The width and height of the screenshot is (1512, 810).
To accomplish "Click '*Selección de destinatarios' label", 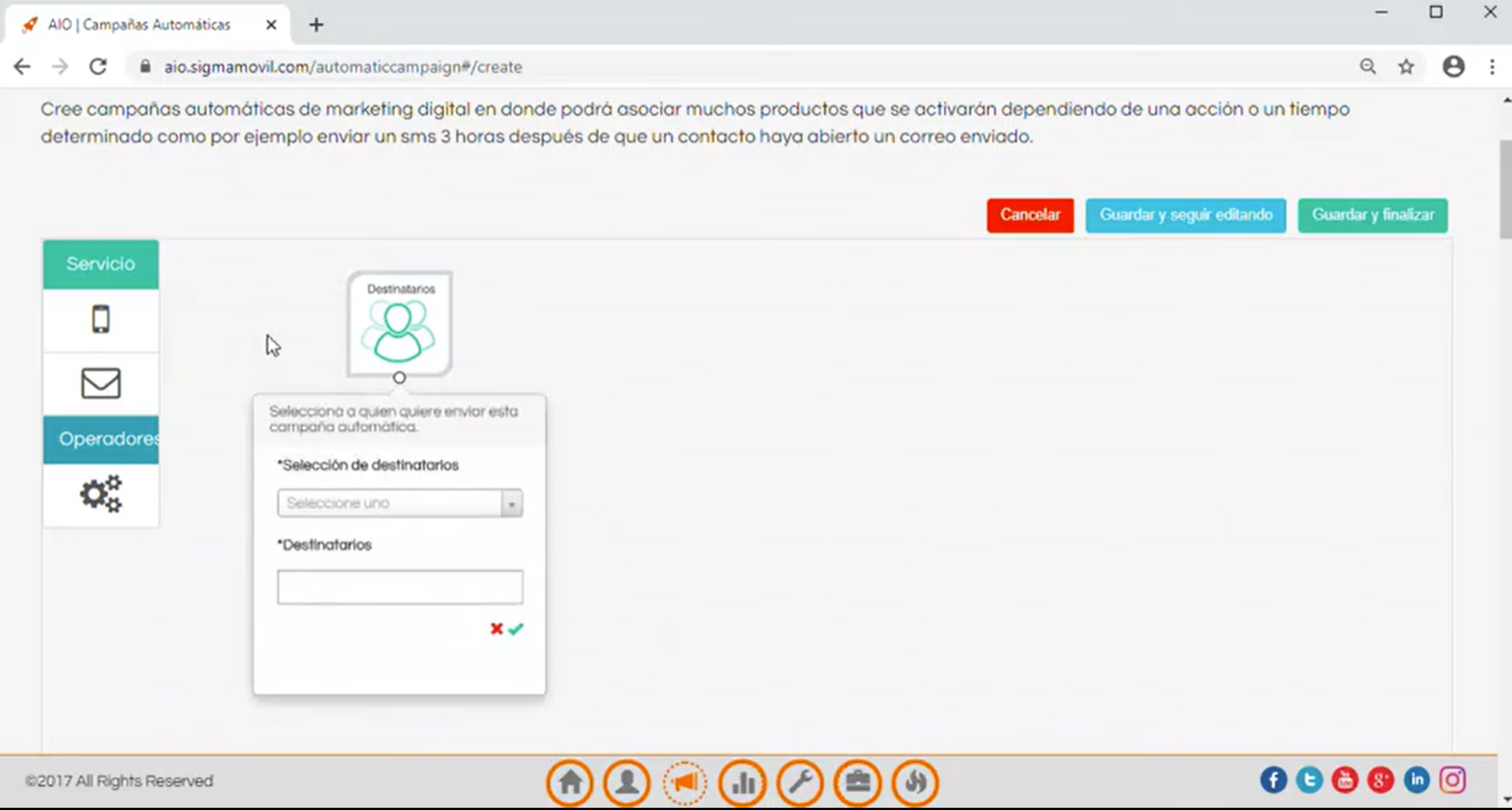I will tap(368, 465).
